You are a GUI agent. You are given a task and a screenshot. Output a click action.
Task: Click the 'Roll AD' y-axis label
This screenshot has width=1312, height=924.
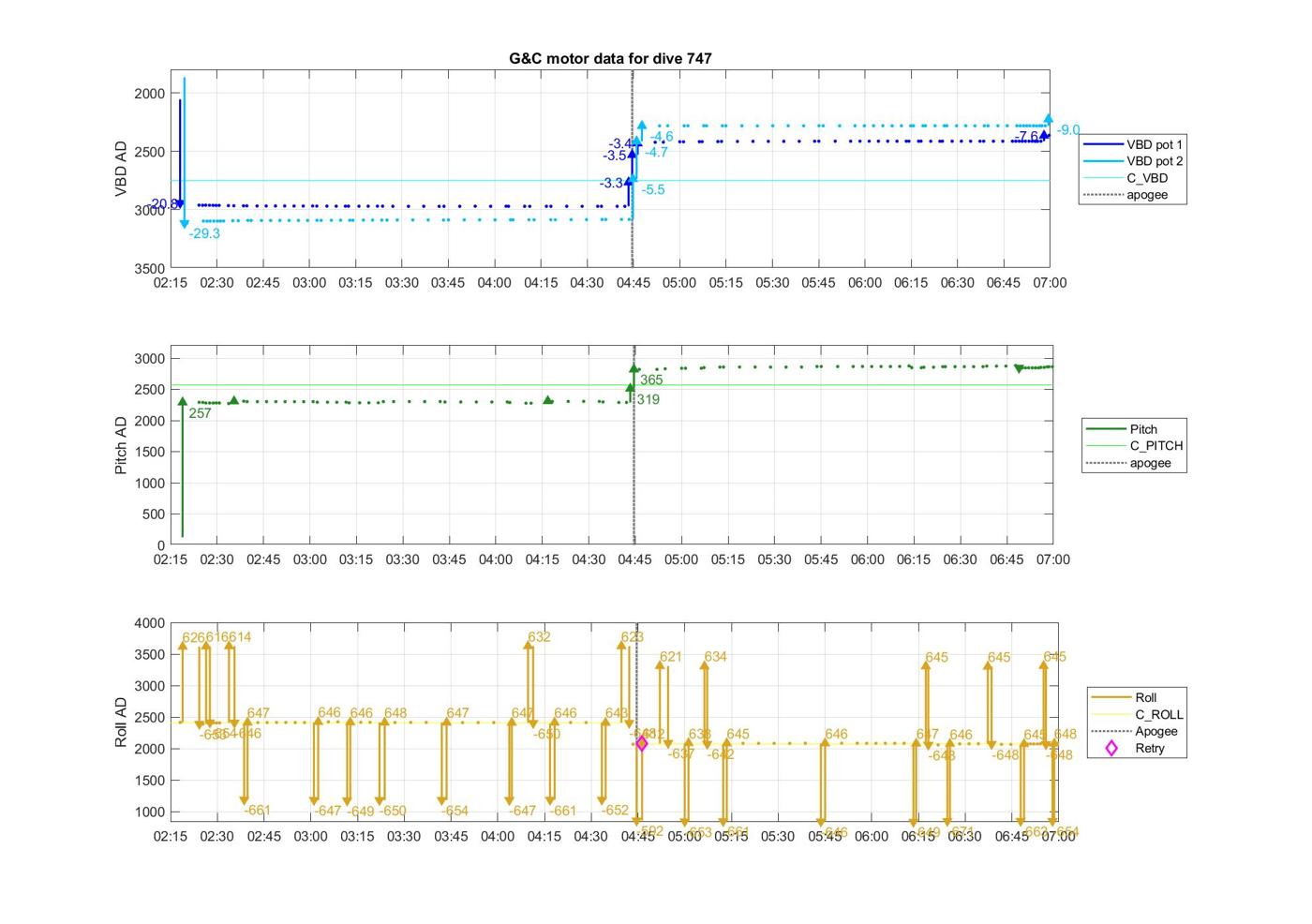click(x=121, y=722)
